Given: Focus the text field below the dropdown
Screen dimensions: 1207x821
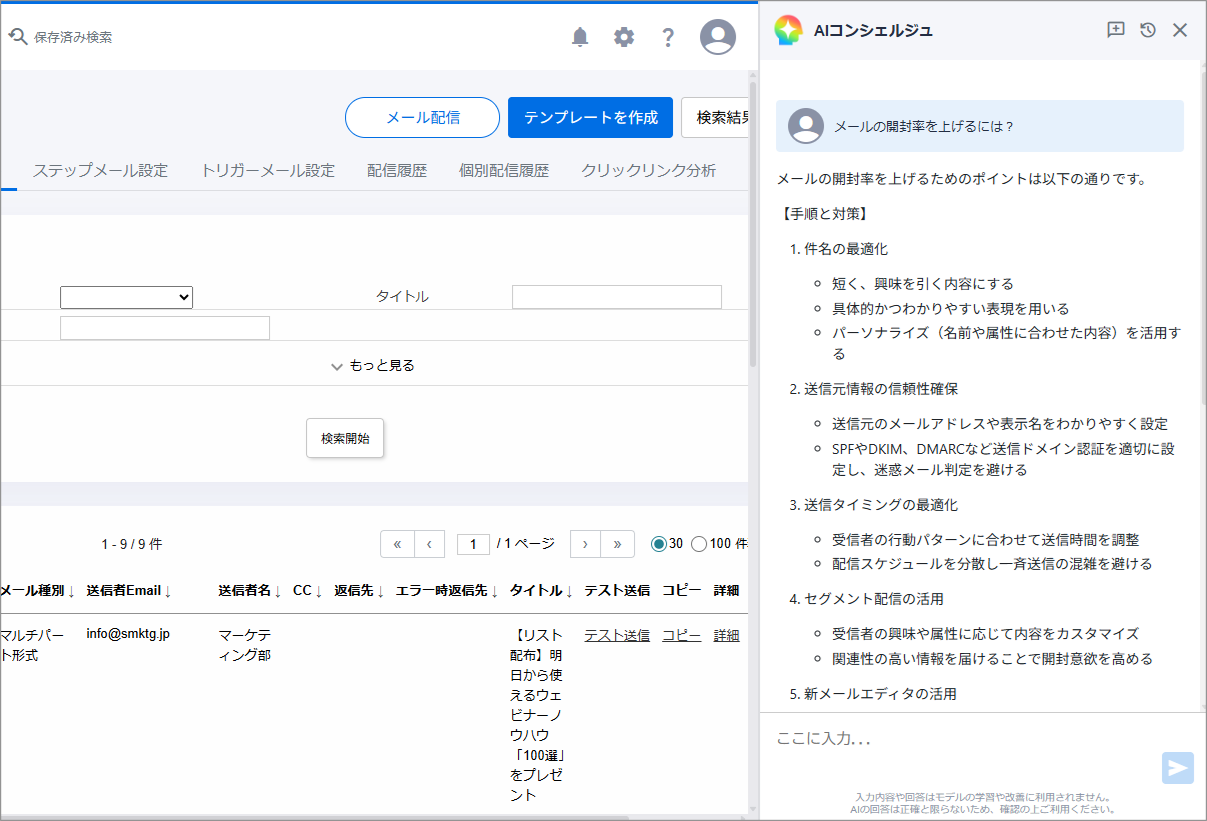Looking at the screenshot, I should tap(165, 328).
